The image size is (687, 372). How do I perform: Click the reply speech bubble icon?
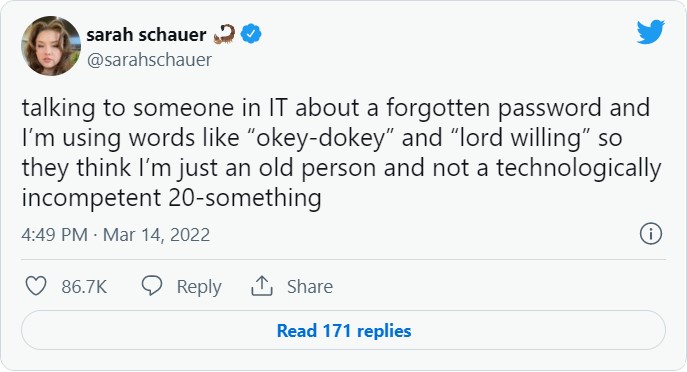152,286
